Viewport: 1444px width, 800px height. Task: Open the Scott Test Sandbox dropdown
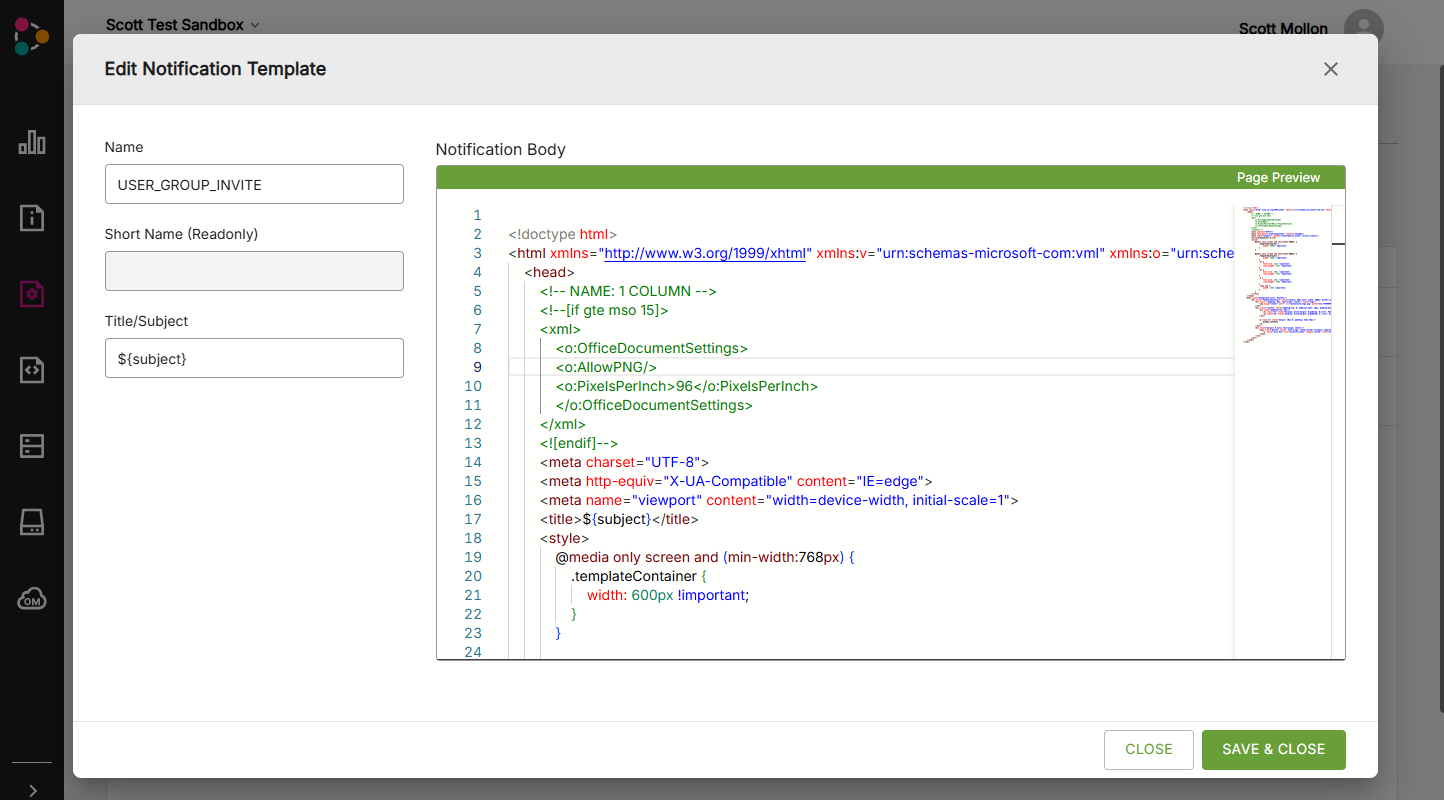(x=183, y=25)
